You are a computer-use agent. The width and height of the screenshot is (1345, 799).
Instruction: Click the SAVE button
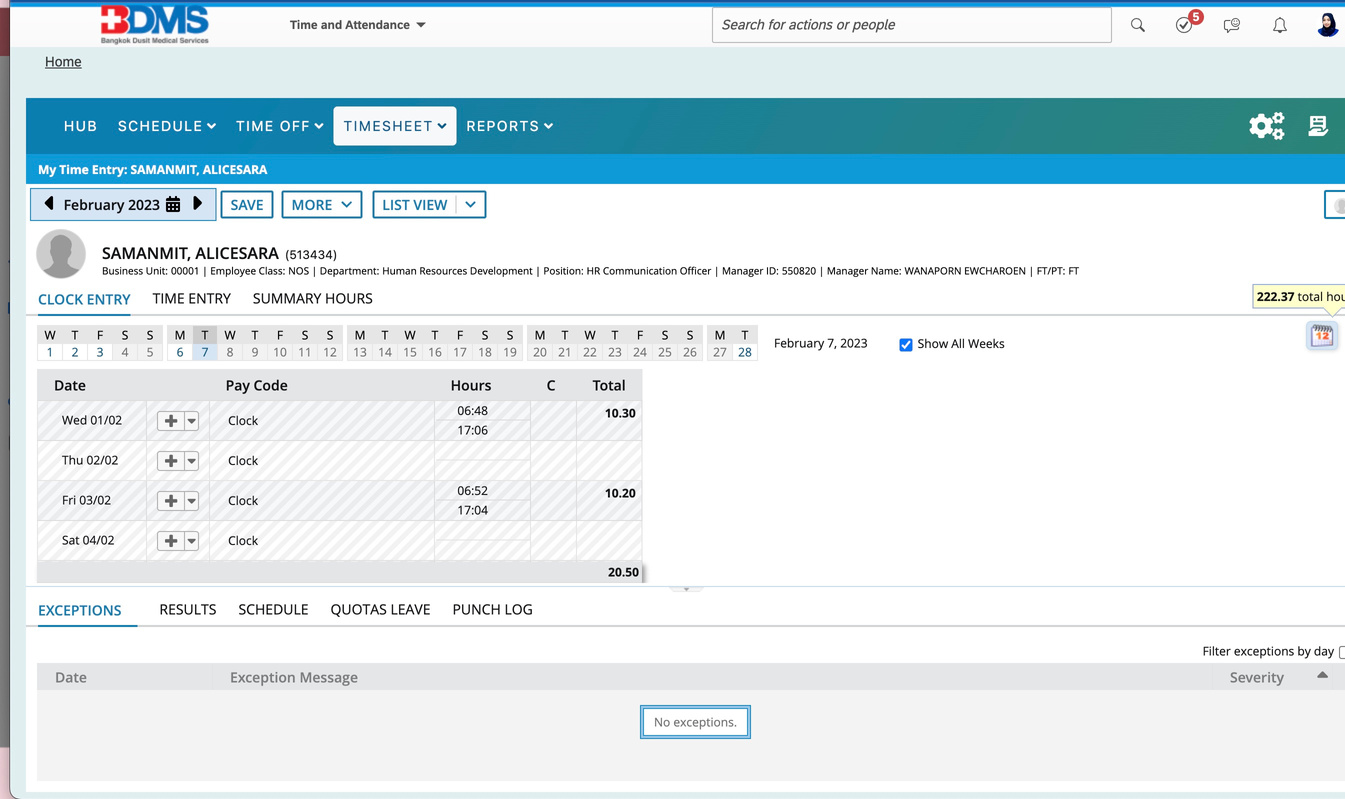(246, 205)
